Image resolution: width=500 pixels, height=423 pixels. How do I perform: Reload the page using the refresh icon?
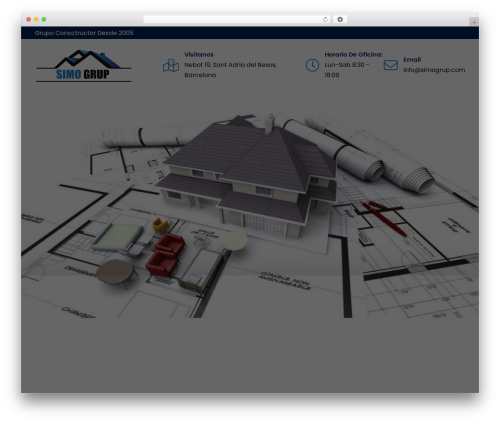325,20
